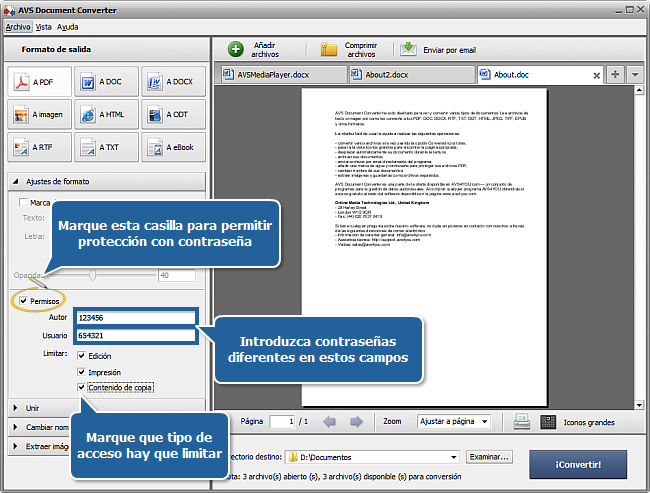Switch to the About2.docx tab
Viewport: 650px width, 493px height.
click(412, 75)
